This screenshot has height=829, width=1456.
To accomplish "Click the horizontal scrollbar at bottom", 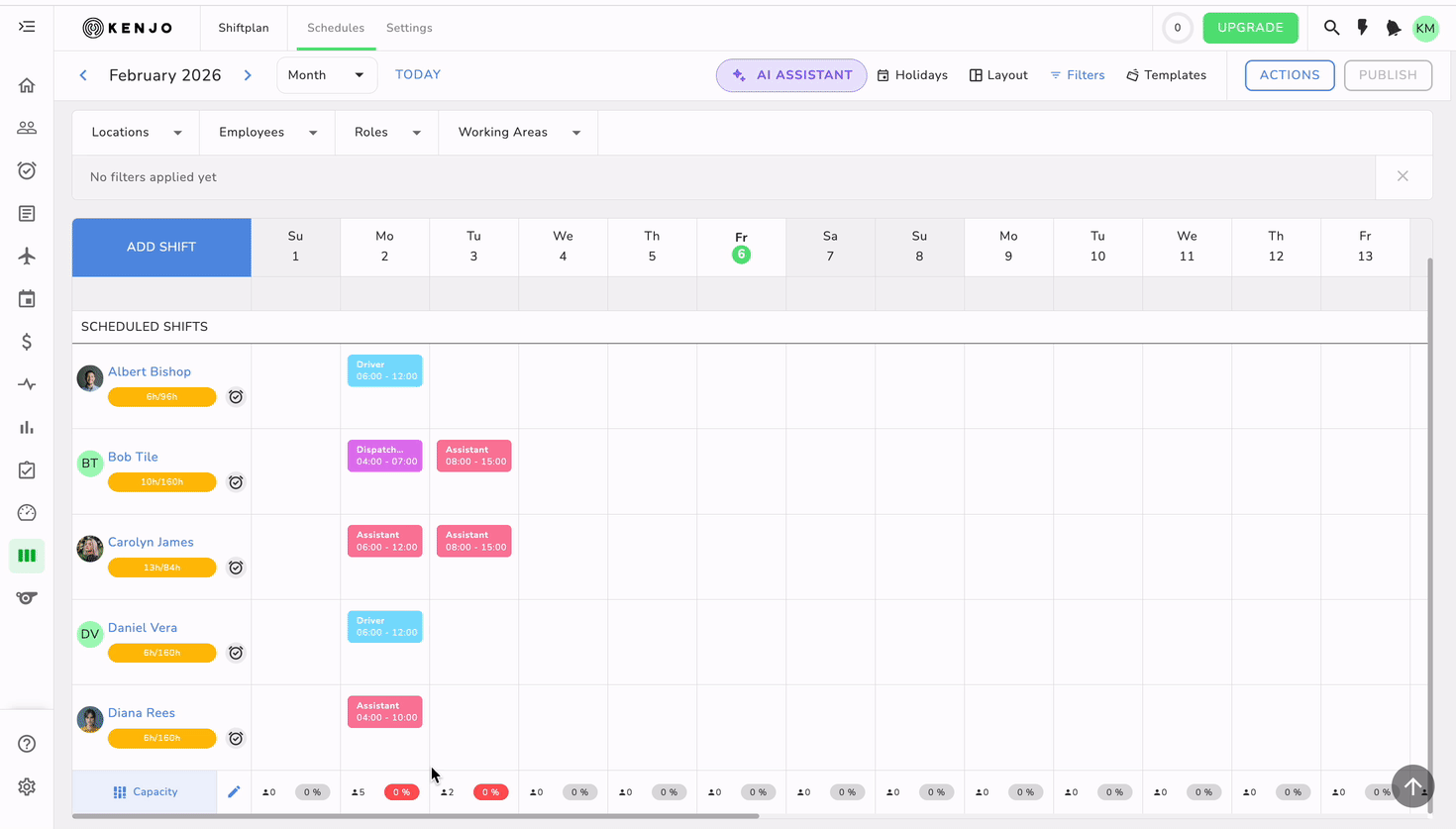I will click(416, 816).
